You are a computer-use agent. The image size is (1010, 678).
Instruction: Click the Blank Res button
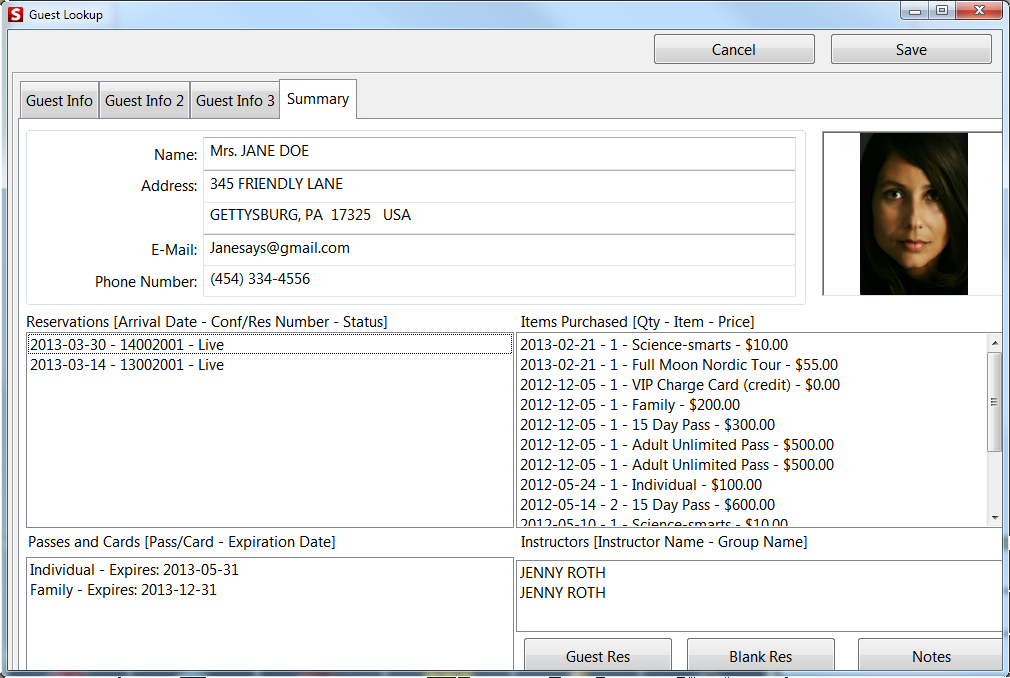[760, 656]
